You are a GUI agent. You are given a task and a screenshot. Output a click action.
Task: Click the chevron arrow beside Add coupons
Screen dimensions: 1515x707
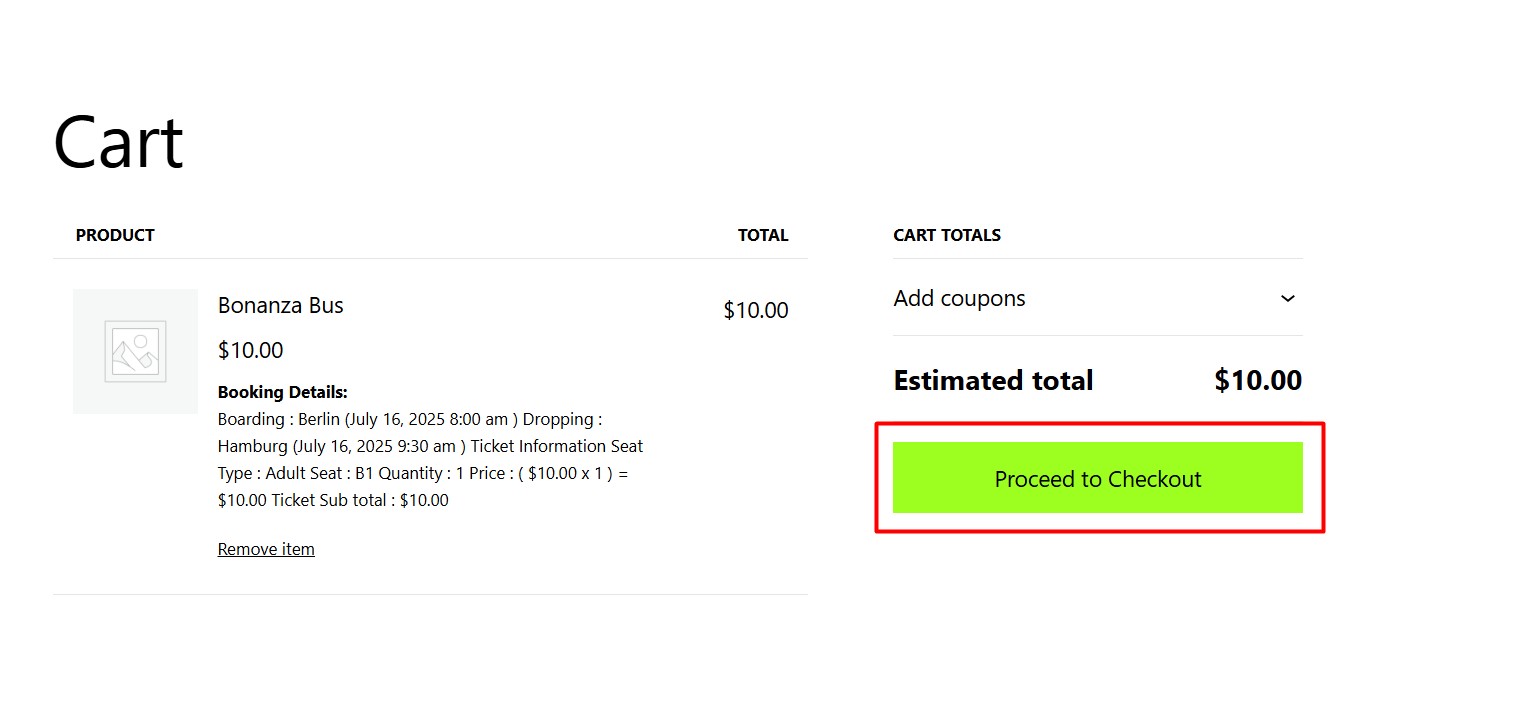pyautogui.click(x=1288, y=298)
